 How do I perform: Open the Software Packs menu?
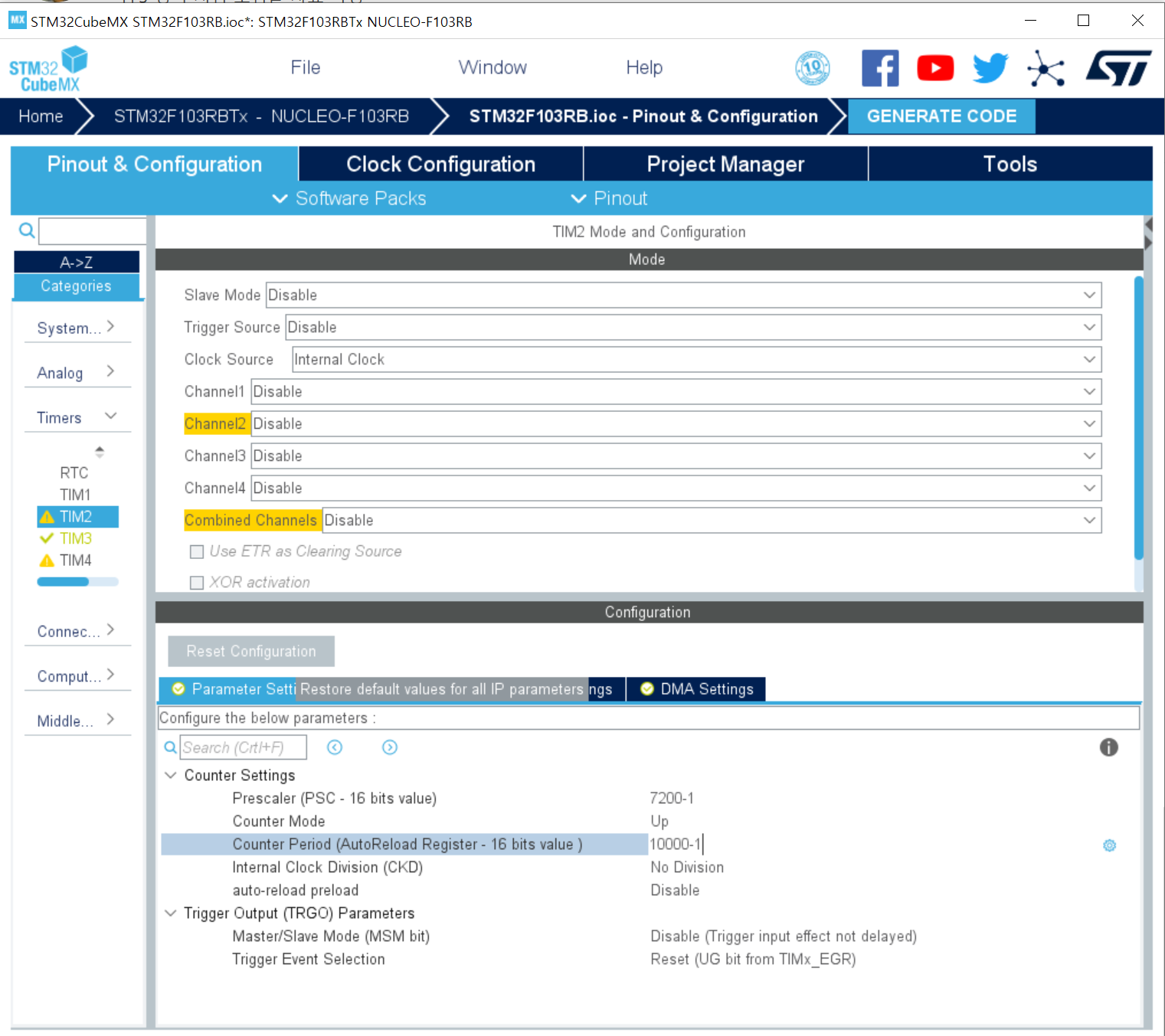[349, 198]
